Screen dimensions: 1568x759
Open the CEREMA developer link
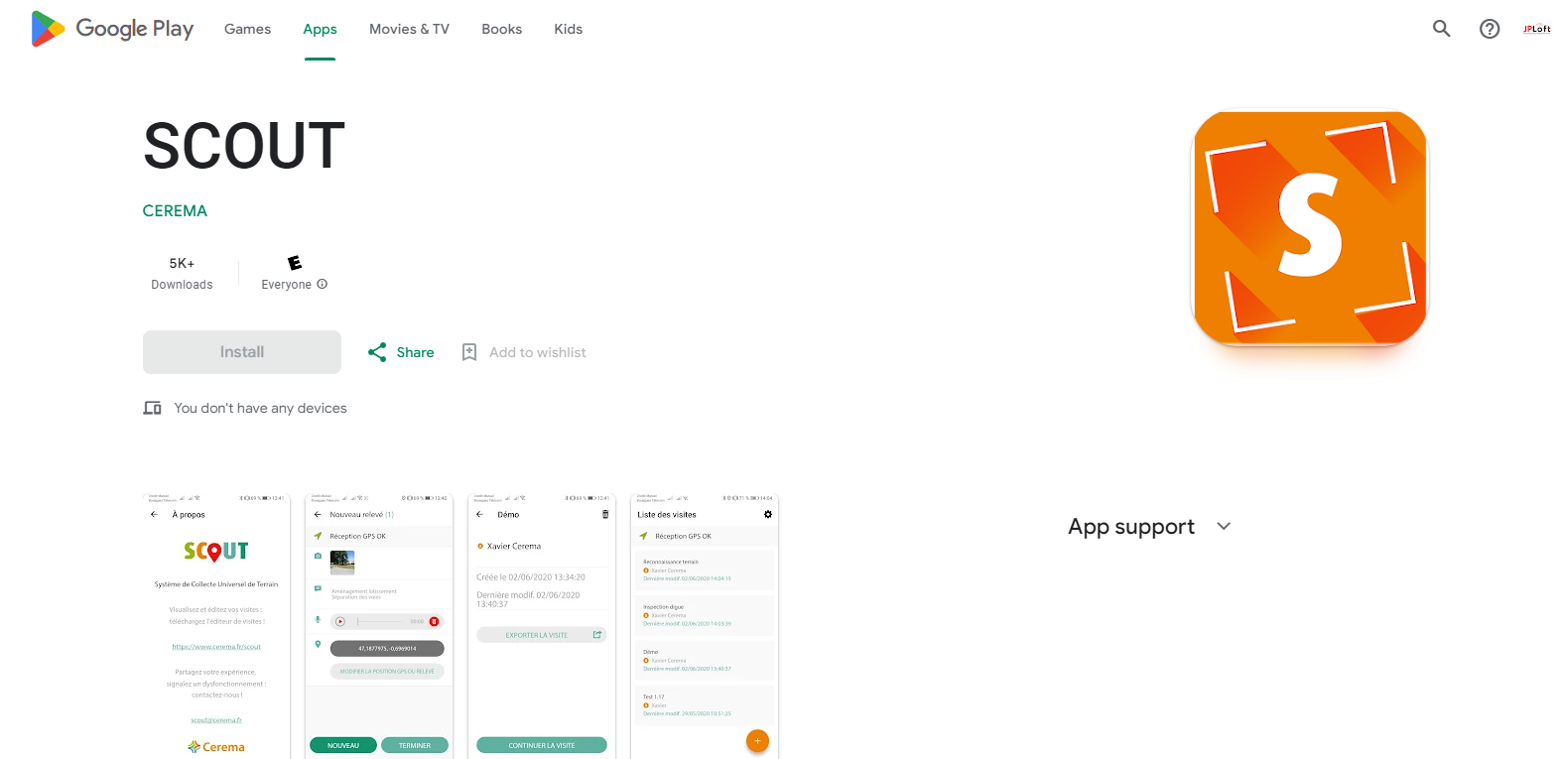175,210
